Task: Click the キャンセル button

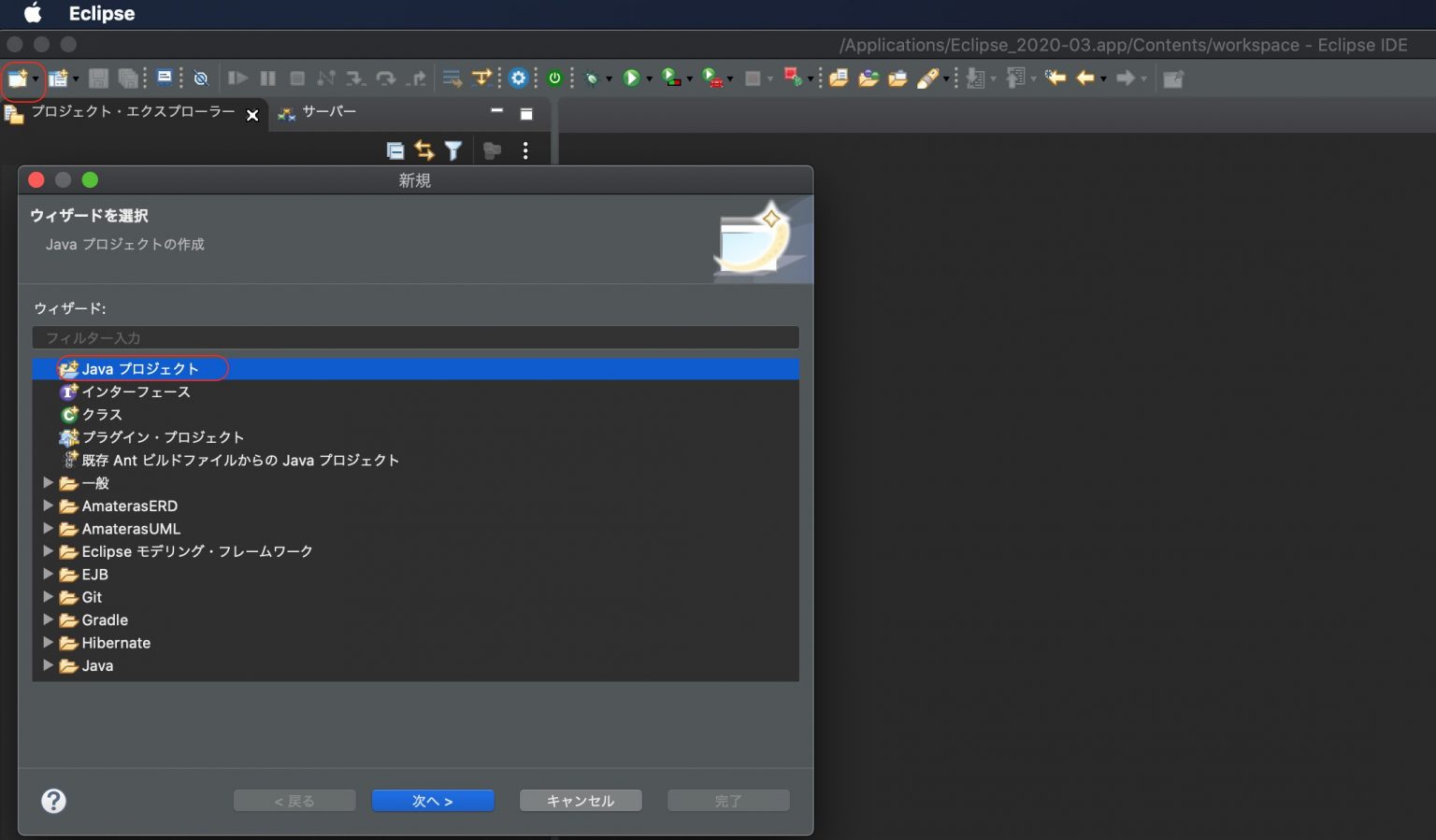Action: pos(581,801)
